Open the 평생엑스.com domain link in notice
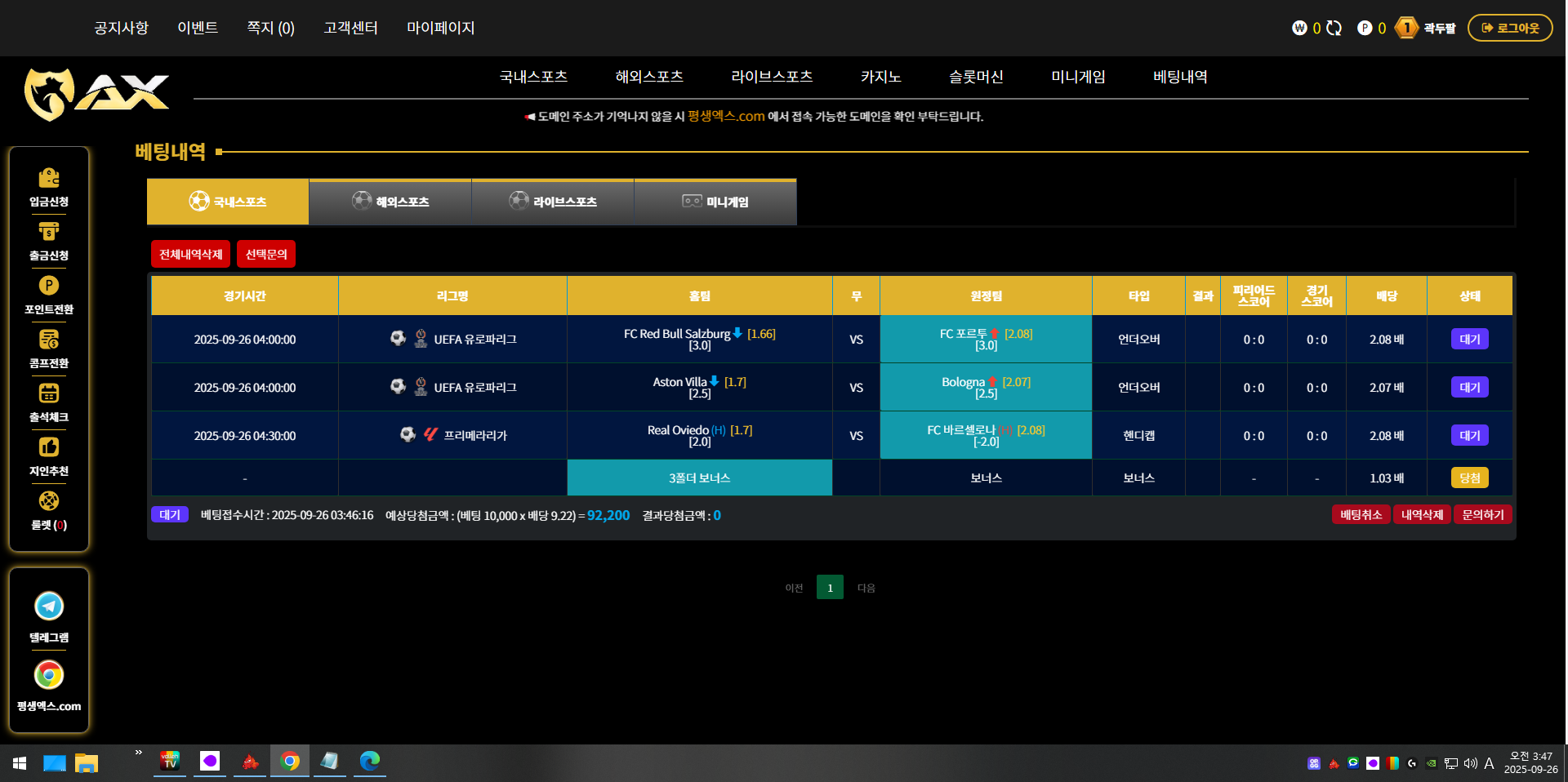The width and height of the screenshot is (1568, 782). tap(726, 116)
